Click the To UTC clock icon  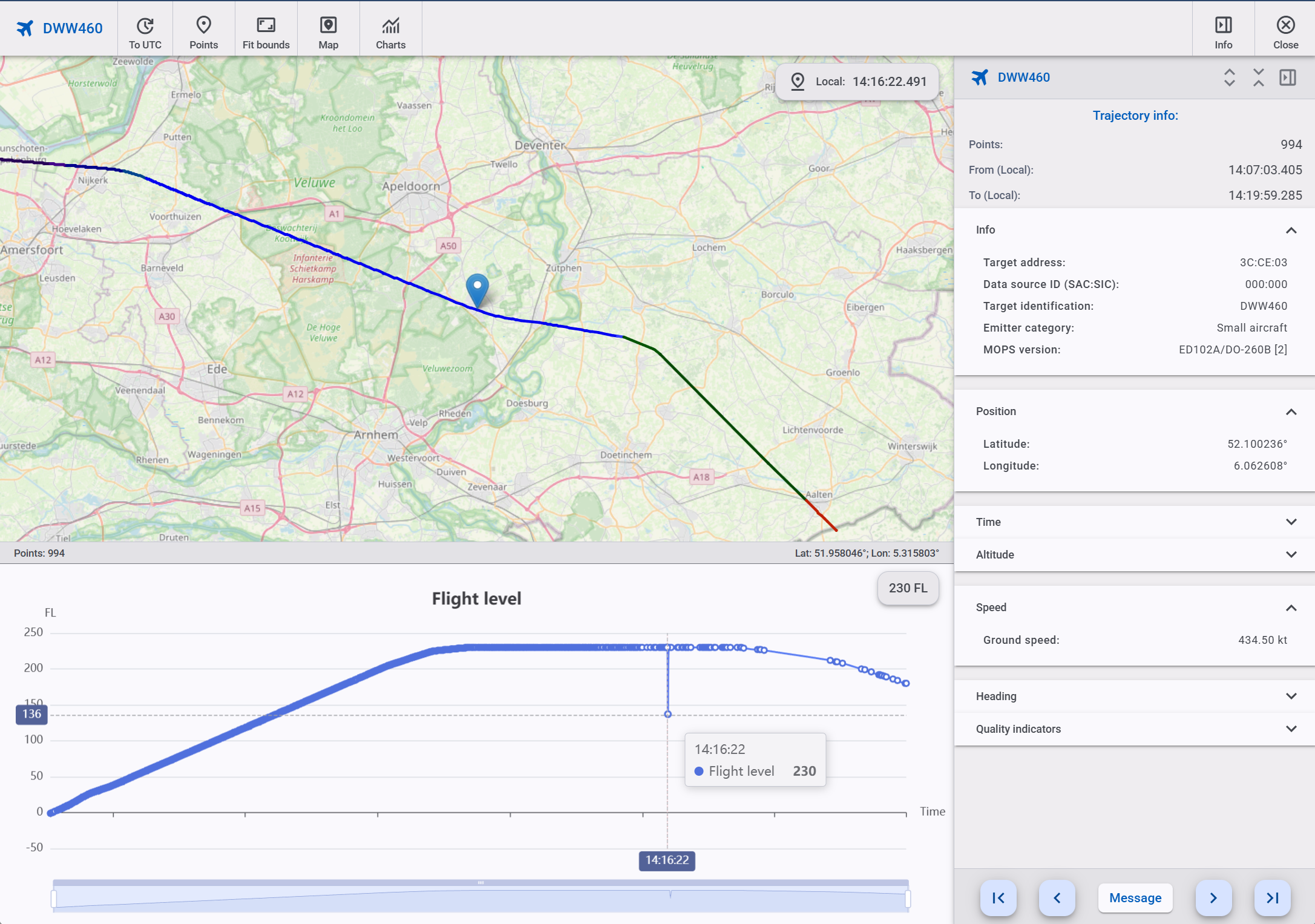145,26
